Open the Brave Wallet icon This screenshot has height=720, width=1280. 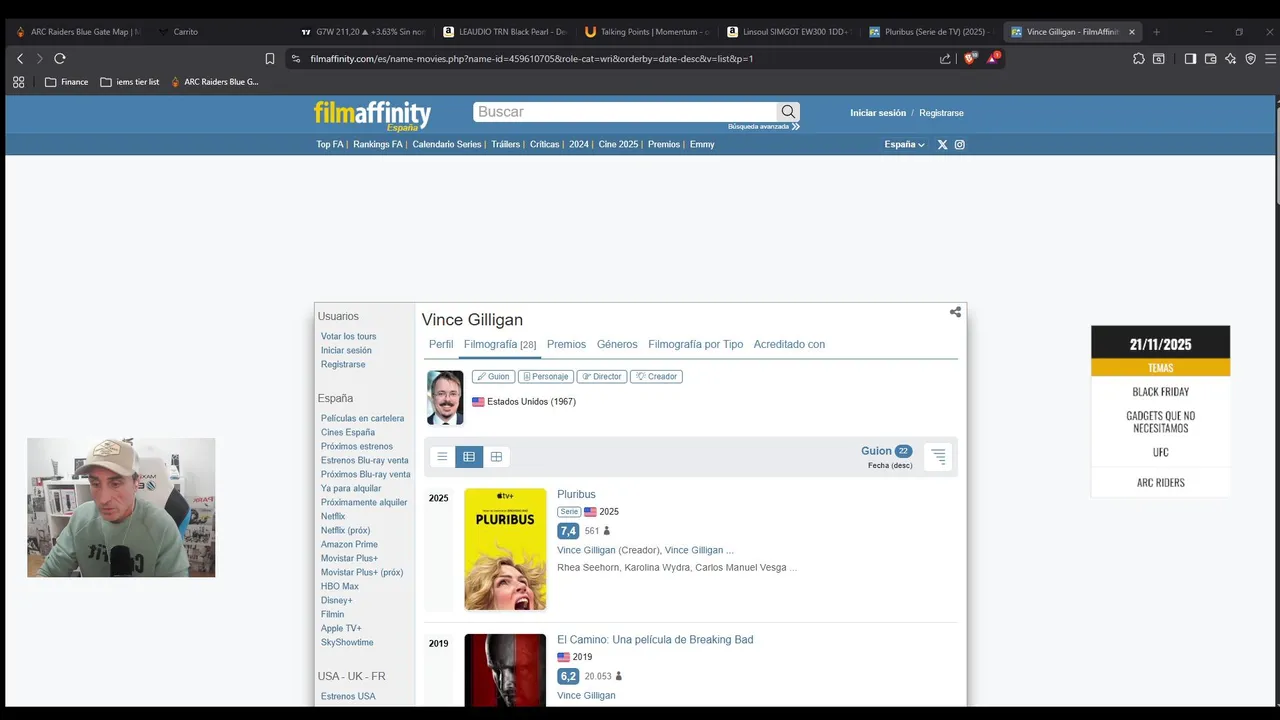pyautogui.click(x=1210, y=59)
